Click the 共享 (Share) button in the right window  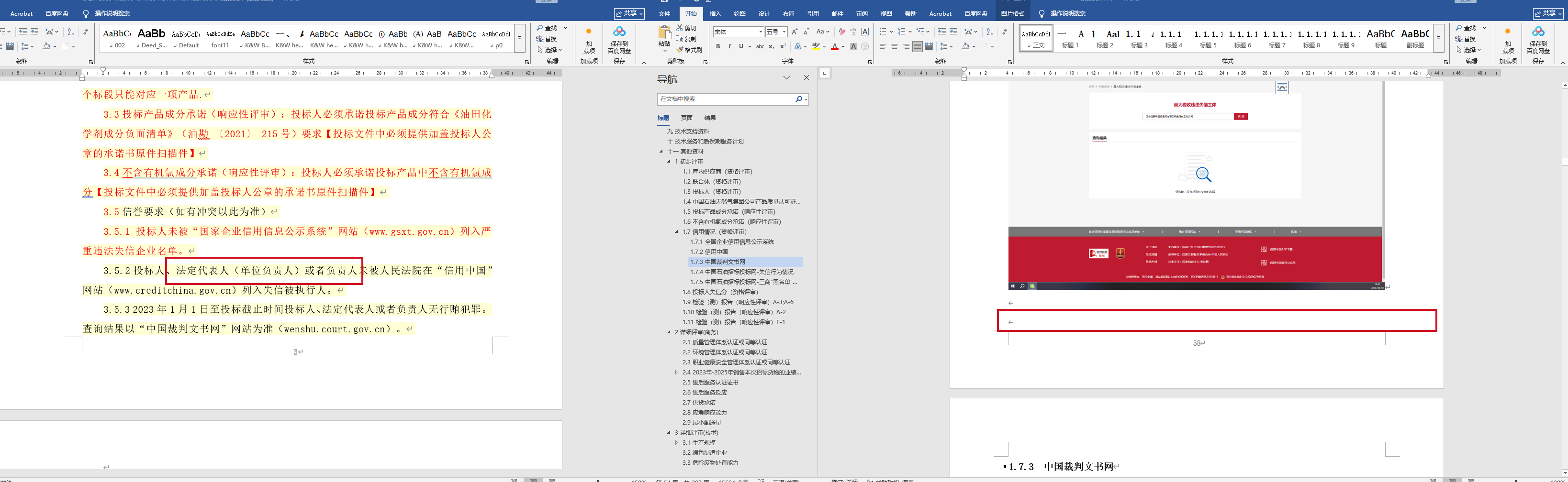1548,13
